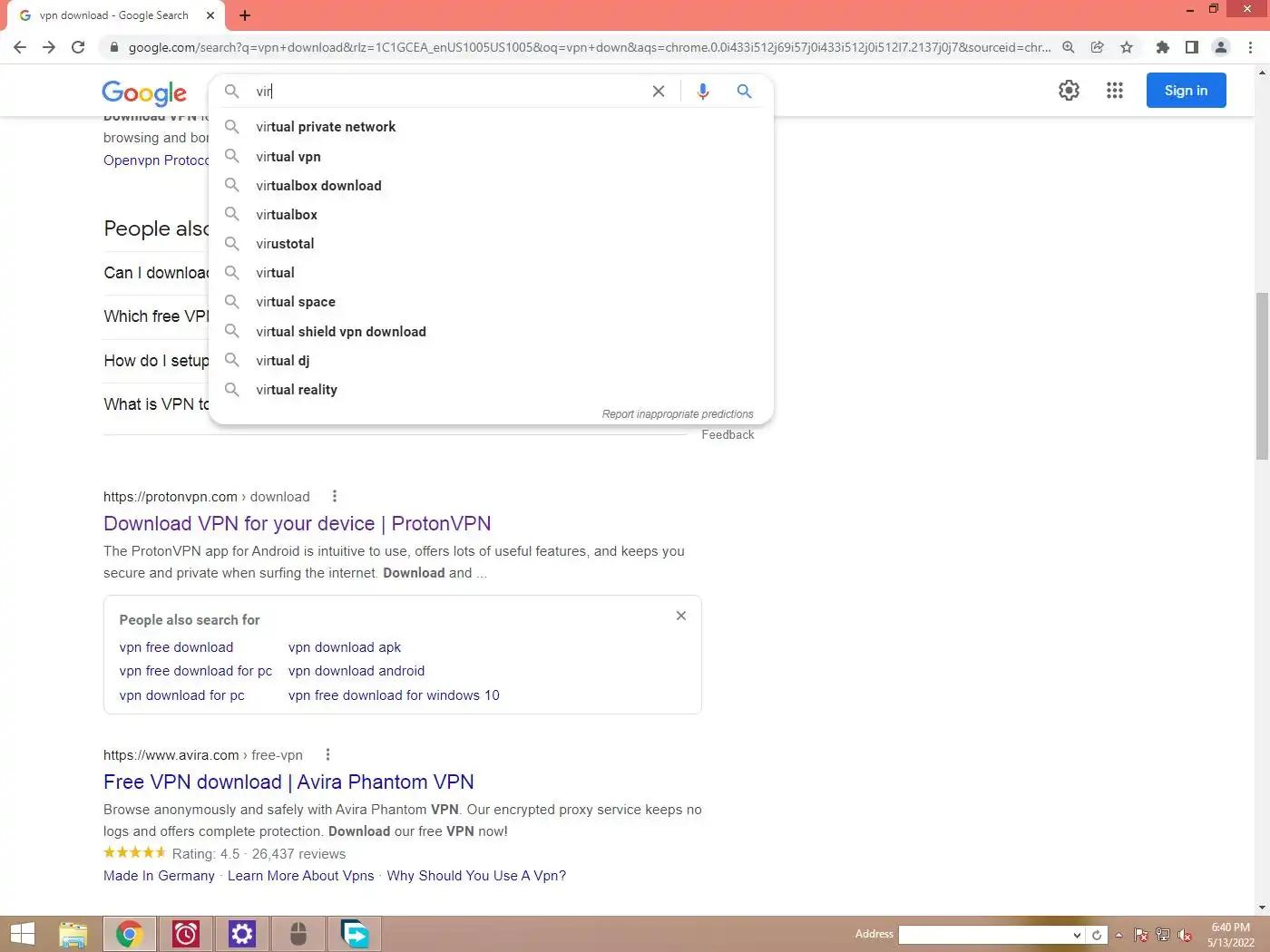
Task: Click the browser forward arrow
Action: tap(49, 47)
